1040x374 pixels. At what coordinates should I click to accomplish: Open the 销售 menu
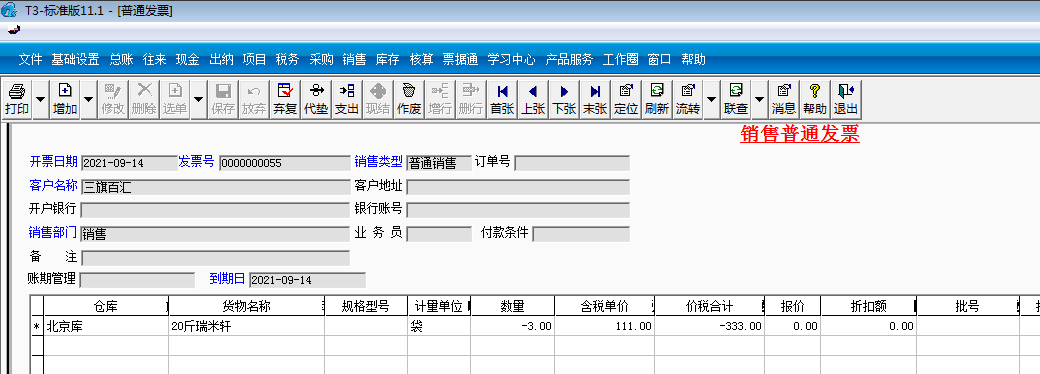tap(354, 60)
